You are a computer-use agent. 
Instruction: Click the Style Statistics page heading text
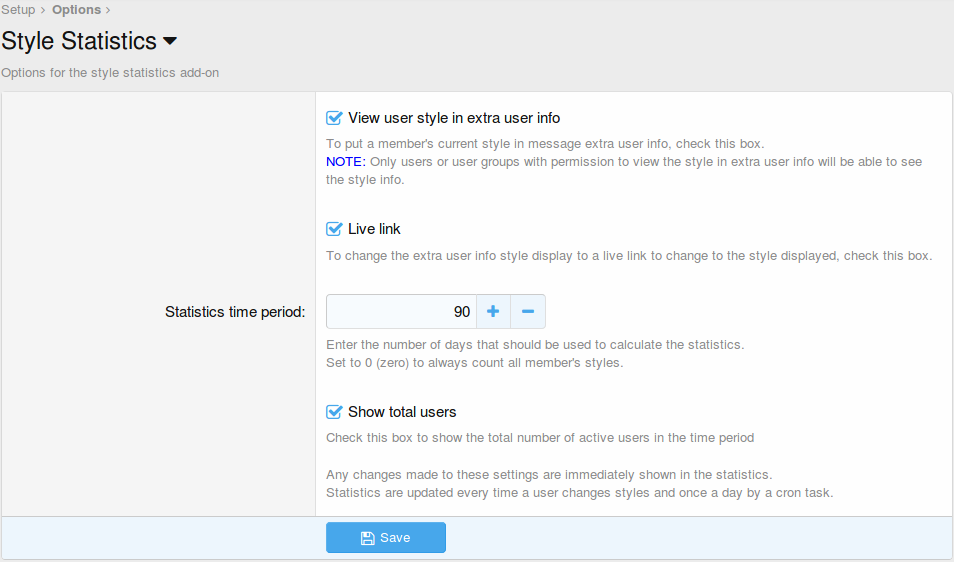pos(79,41)
